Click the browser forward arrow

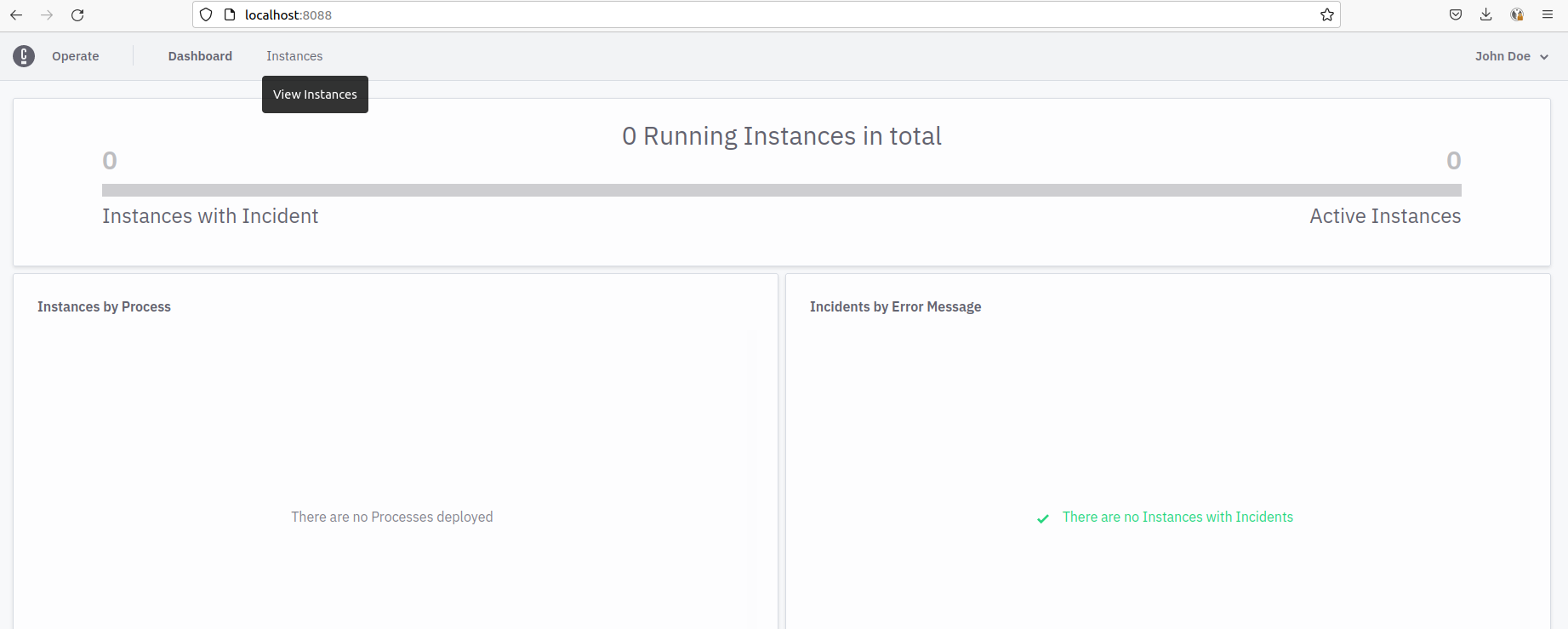tap(47, 15)
